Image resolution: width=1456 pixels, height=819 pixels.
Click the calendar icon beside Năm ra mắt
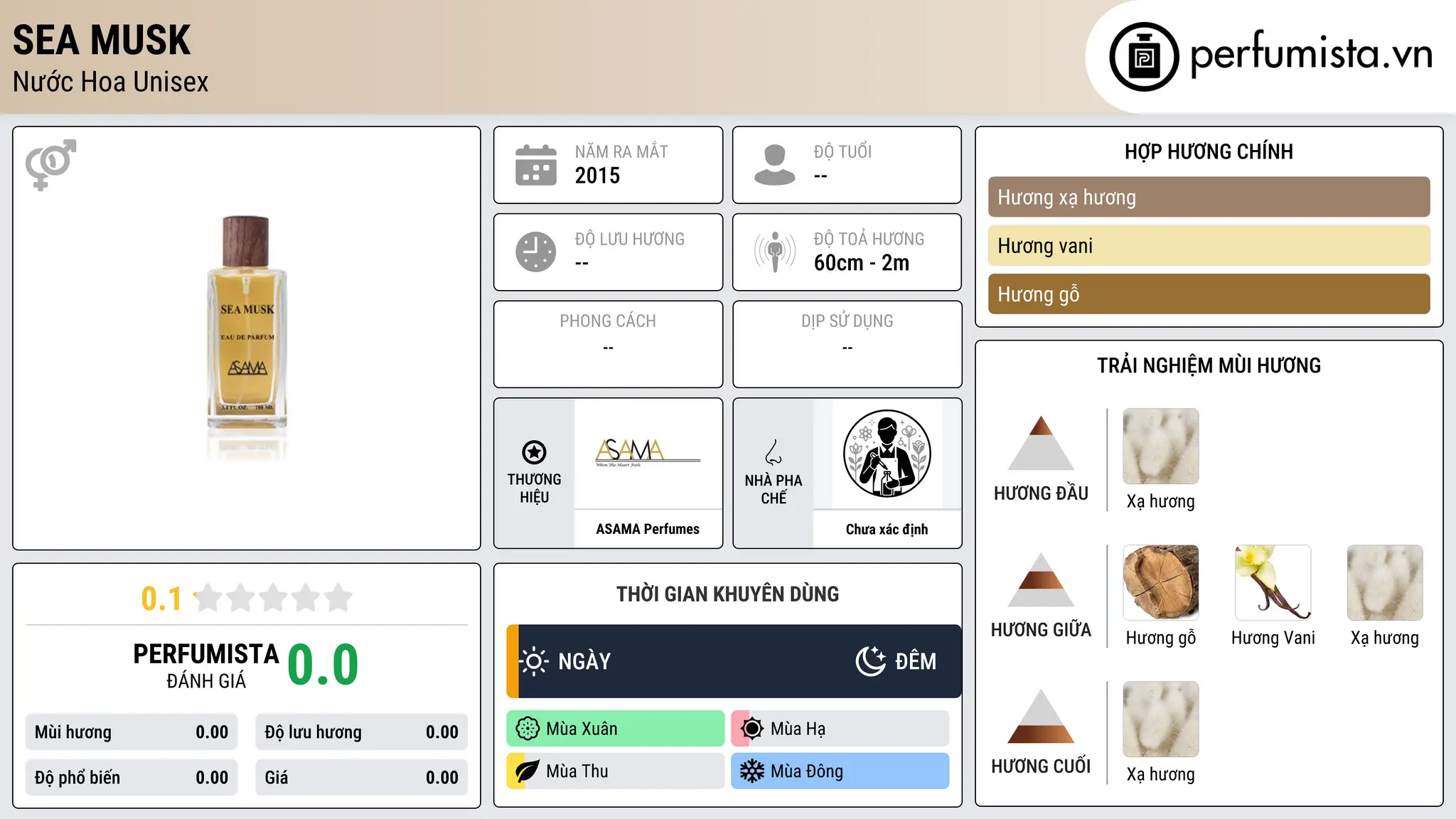(x=536, y=165)
